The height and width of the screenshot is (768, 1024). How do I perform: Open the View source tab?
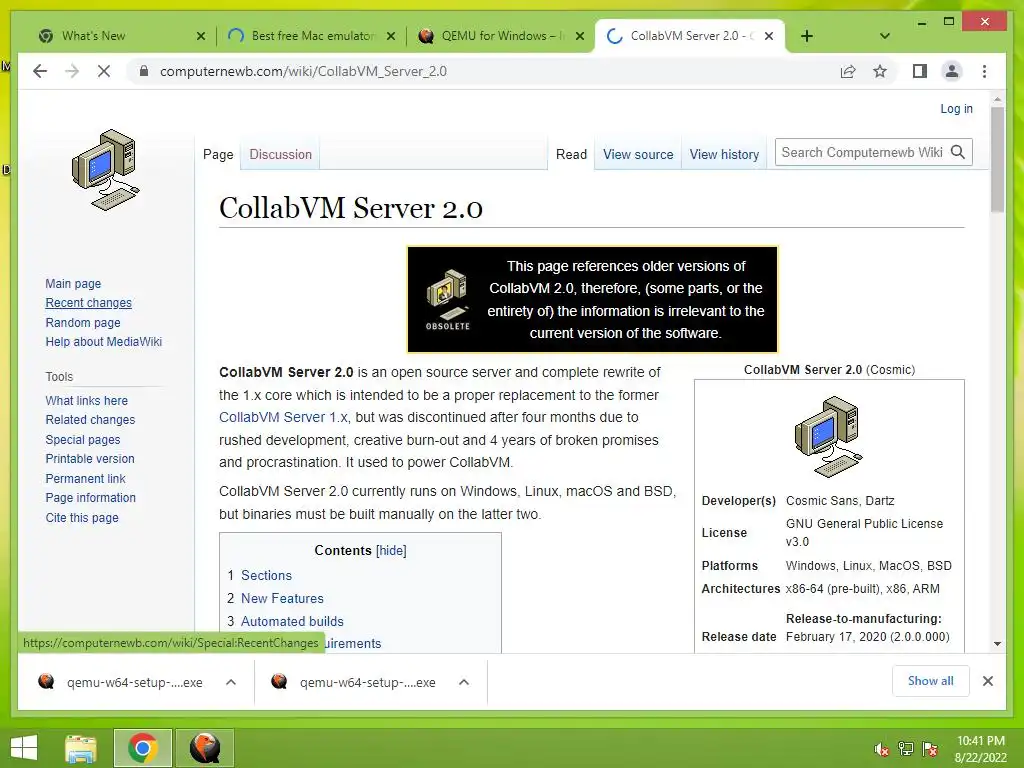coord(638,154)
